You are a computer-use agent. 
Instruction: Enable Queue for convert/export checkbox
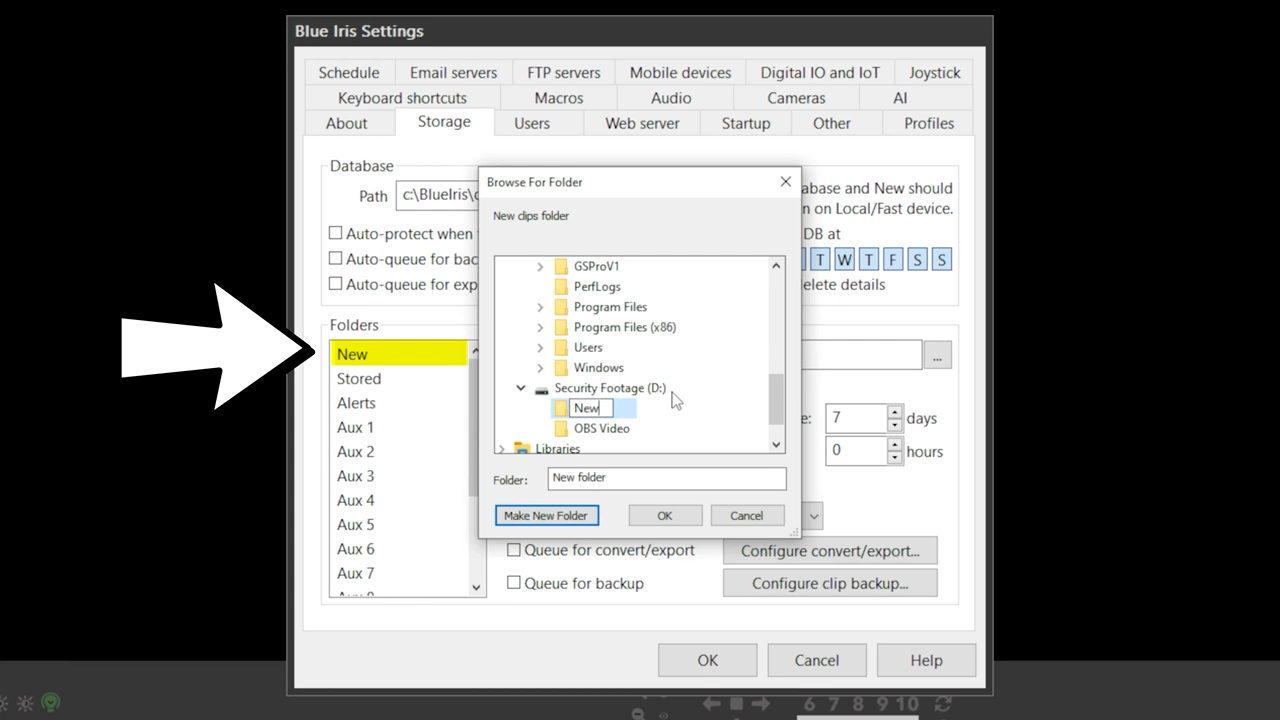click(514, 550)
